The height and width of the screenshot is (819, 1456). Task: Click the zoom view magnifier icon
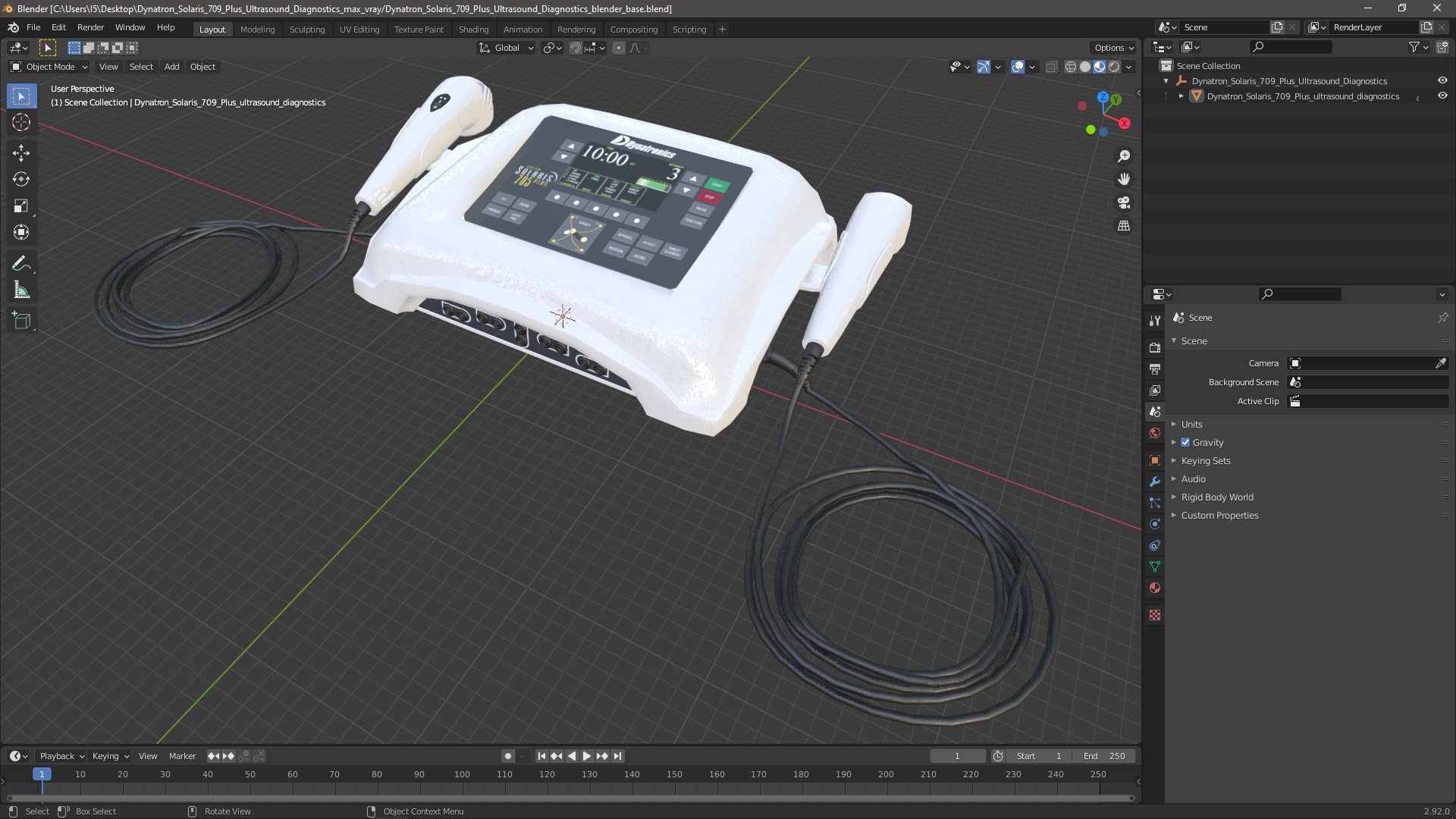1124,156
